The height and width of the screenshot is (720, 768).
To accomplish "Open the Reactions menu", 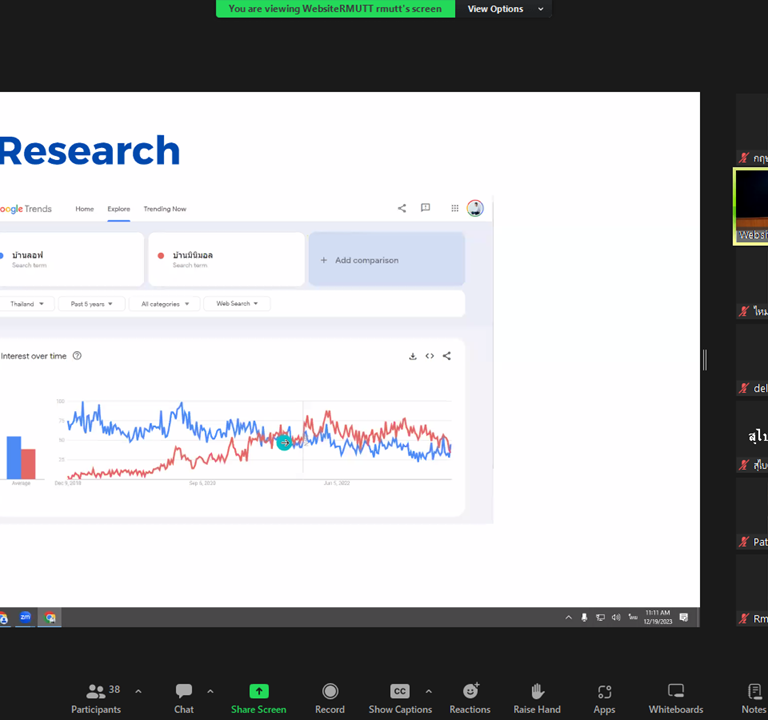I will click(470, 699).
